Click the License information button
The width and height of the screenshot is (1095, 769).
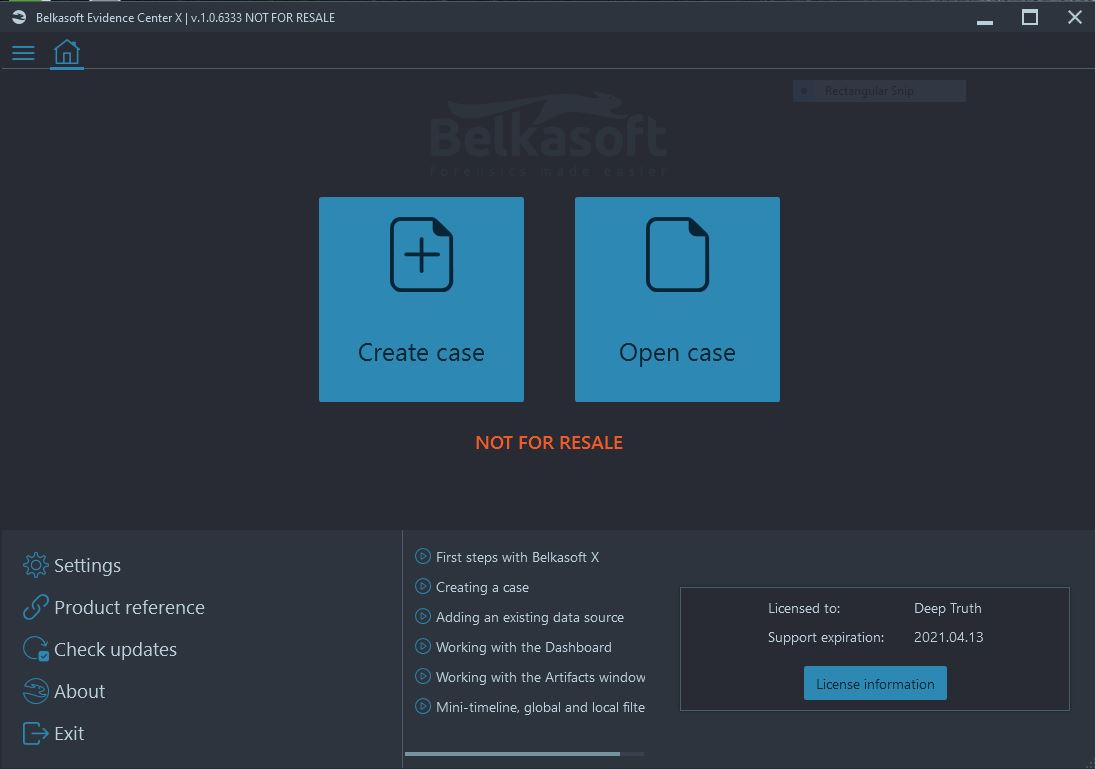point(875,683)
